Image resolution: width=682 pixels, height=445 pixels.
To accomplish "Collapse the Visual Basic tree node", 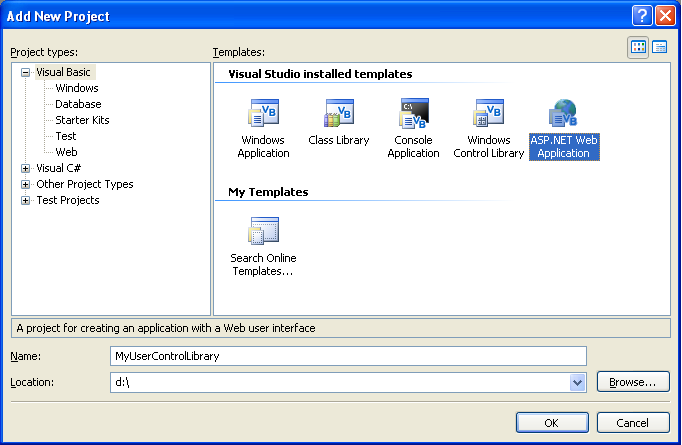I will point(25,72).
